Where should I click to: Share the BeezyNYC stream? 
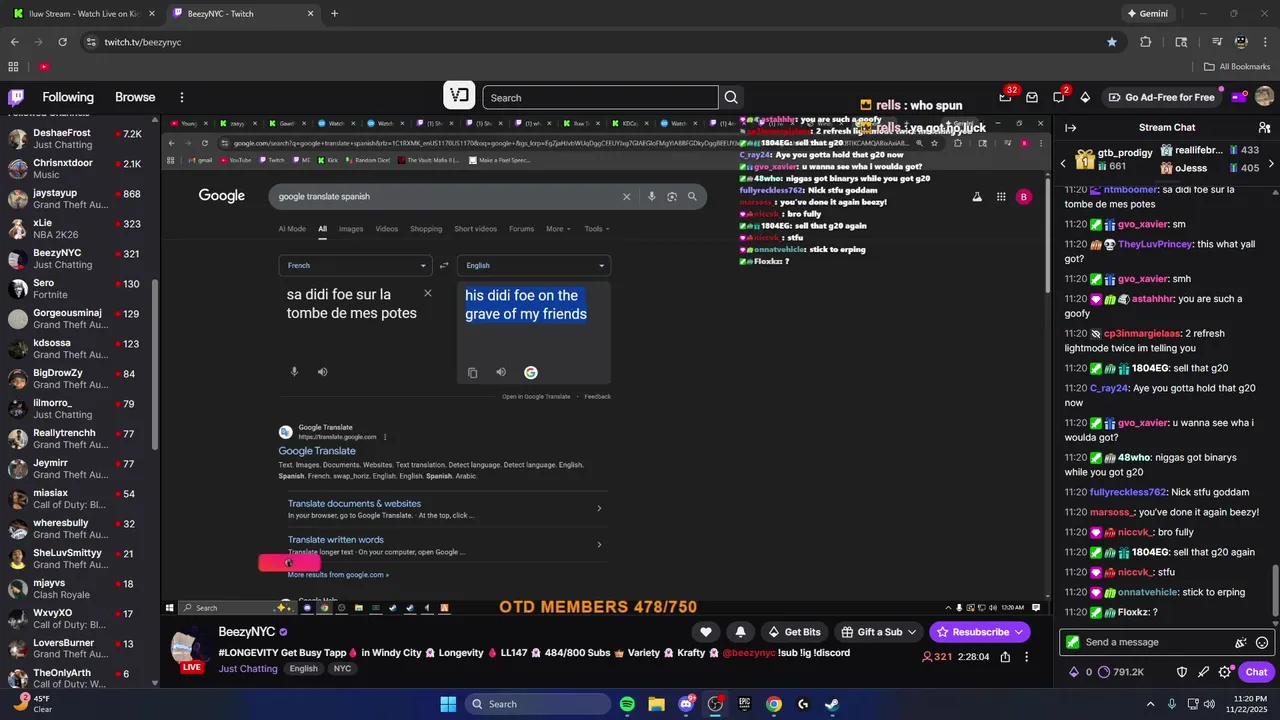1005,657
